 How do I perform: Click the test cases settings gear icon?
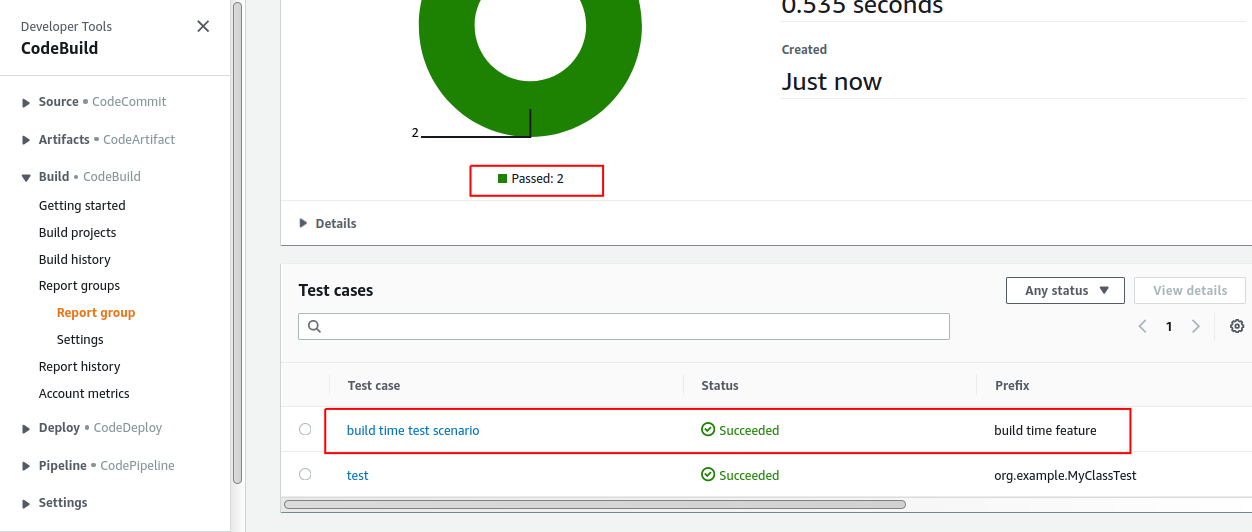(1237, 326)
